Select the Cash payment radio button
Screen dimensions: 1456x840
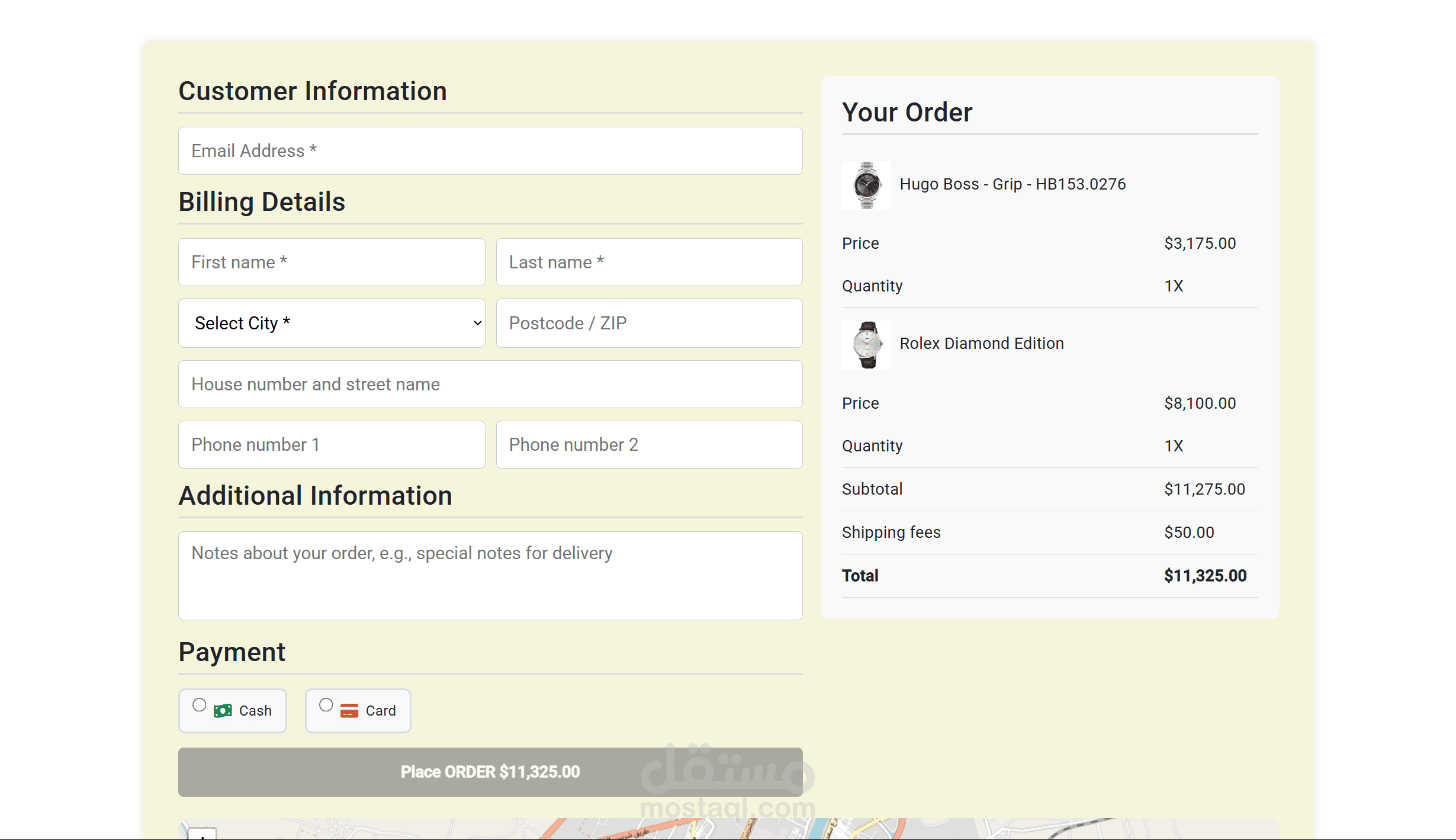click(x=199, y=705)
